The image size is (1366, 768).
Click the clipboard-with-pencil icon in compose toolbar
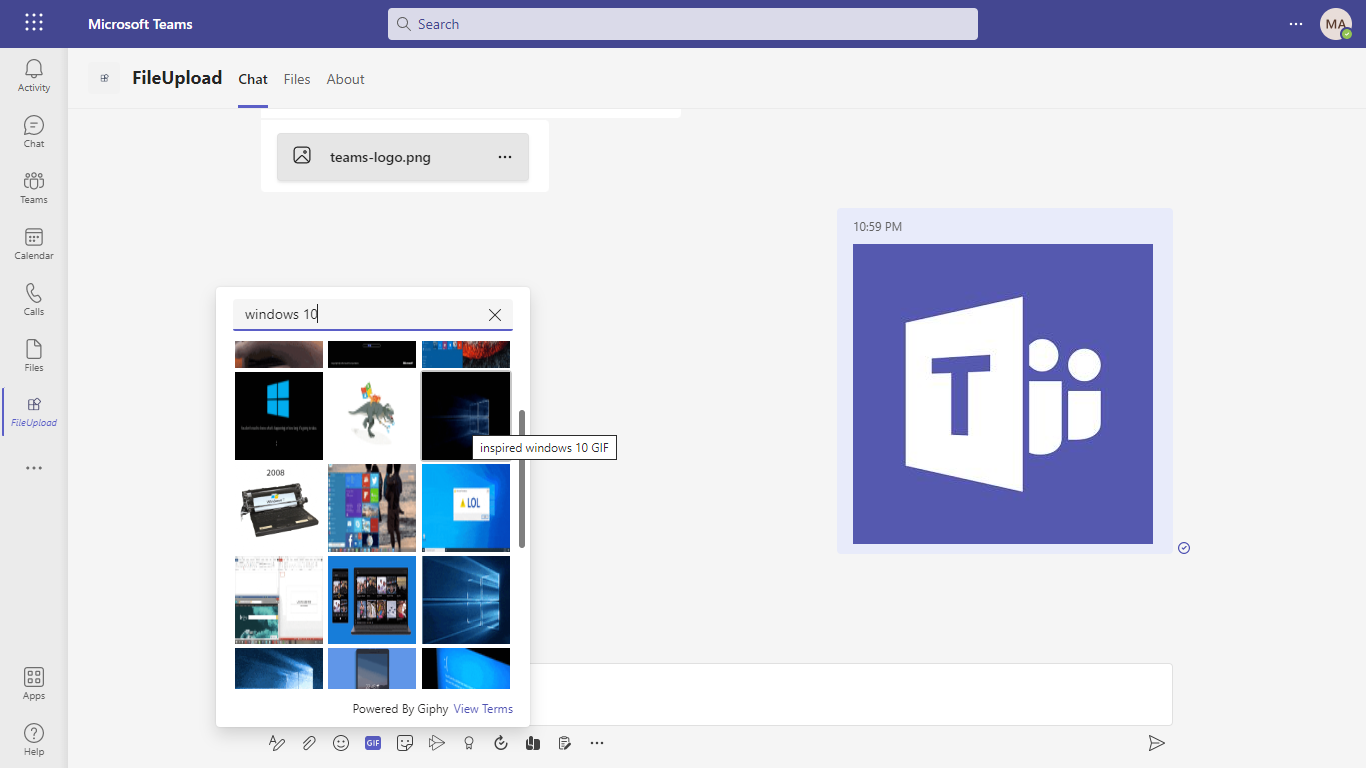click(565, 743)
